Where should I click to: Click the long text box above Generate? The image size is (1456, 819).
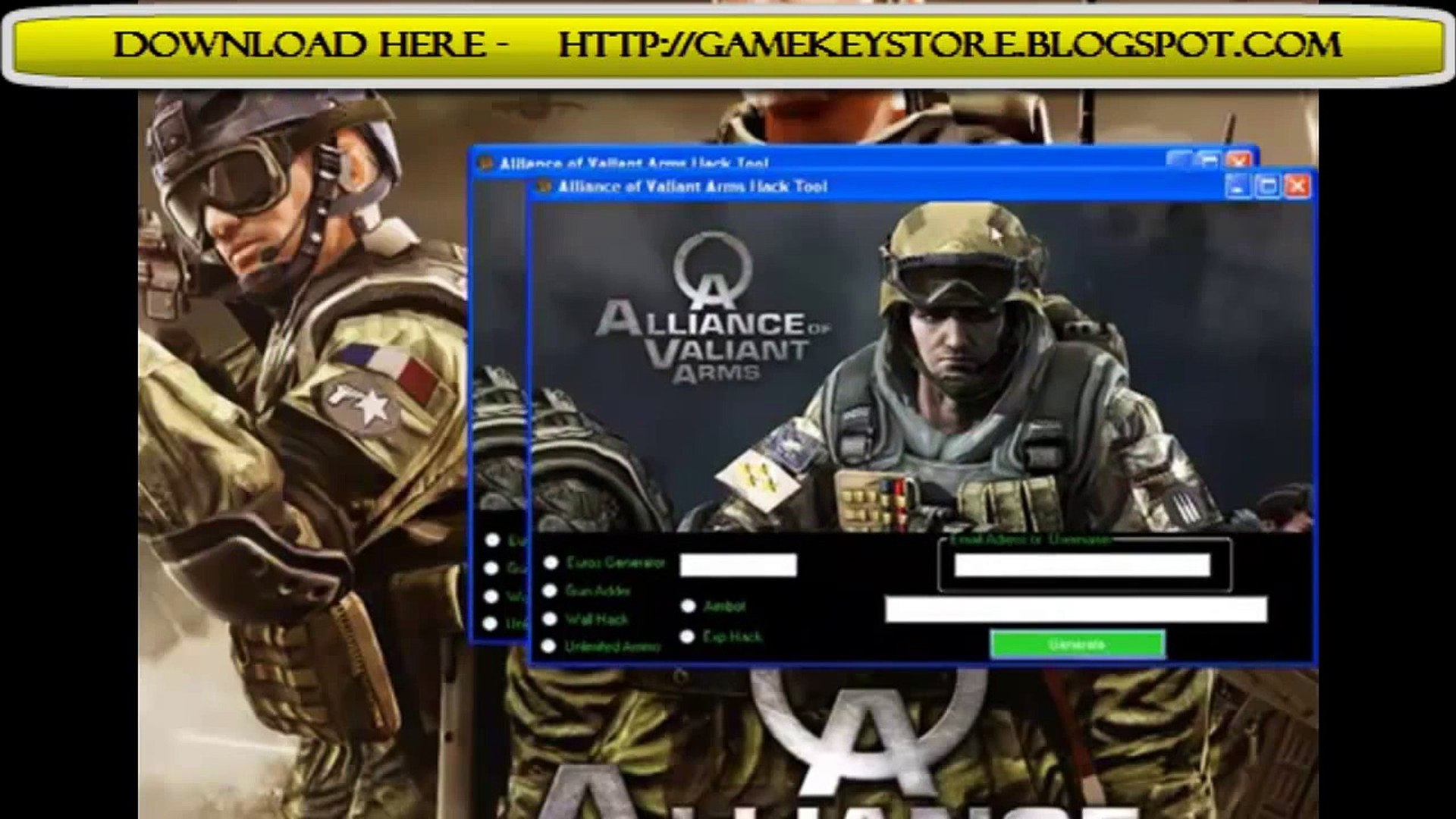(x=1076, y=610)
